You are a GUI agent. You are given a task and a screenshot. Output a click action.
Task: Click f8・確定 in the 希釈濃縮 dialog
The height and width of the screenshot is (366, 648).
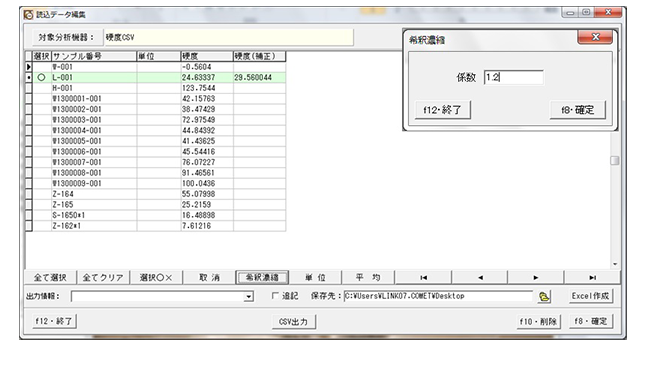577,110
